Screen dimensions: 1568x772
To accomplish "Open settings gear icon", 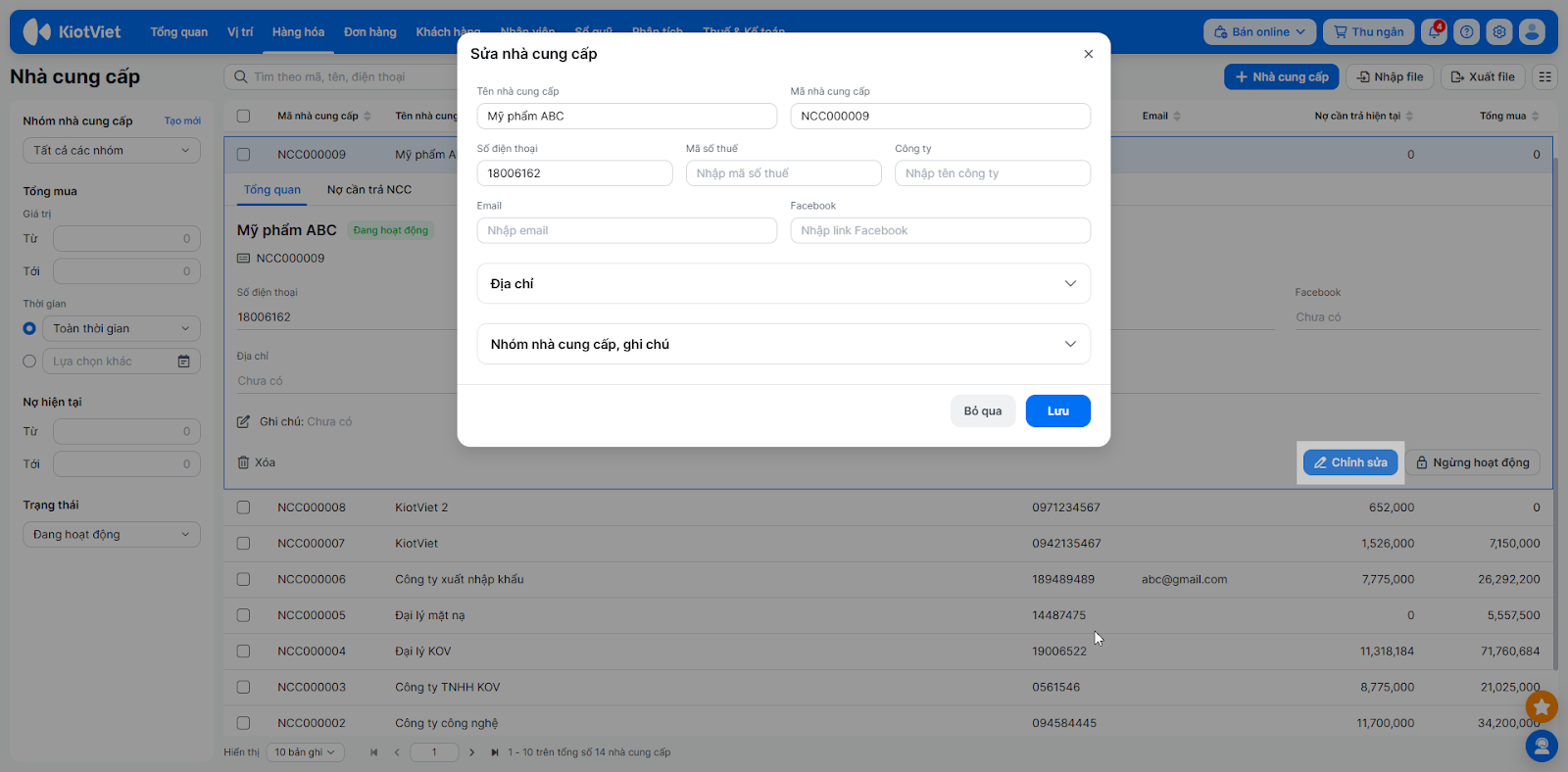I will pyautogui.click(x=1499, y=31).
